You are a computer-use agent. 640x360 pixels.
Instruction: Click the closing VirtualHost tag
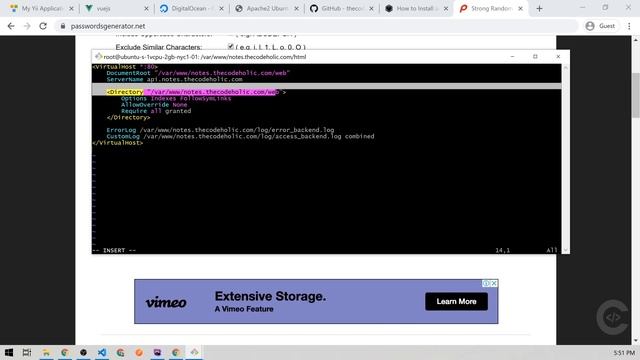point(118,142)
